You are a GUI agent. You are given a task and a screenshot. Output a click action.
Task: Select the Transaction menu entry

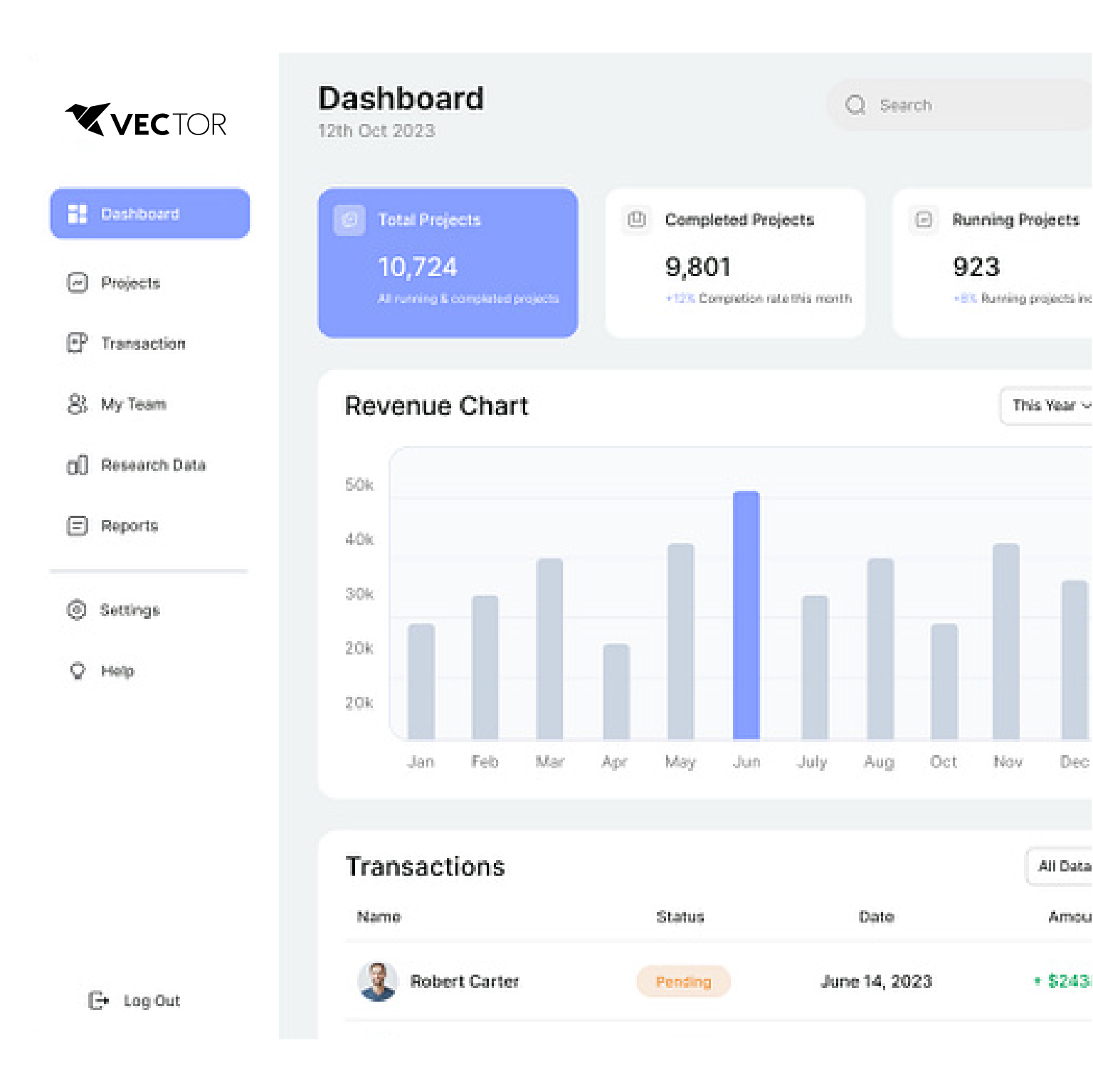(x=144, y=344)
